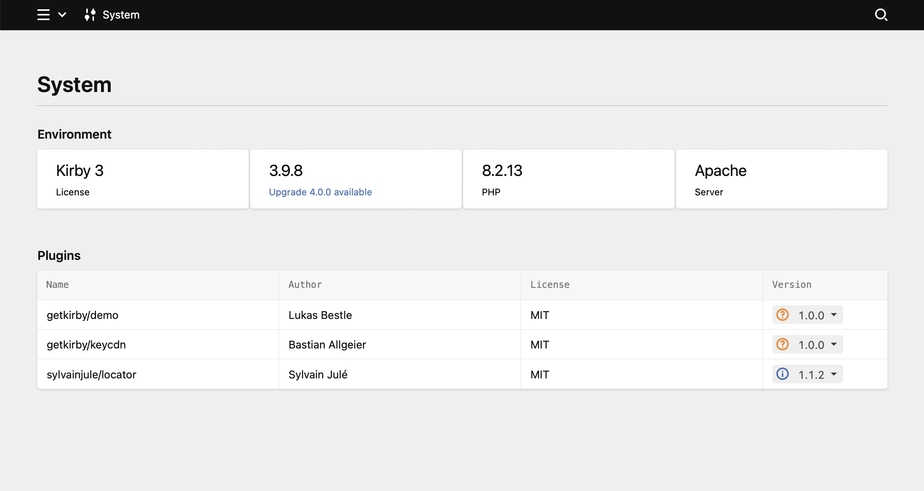This screenshot has width=924, height=491.
Task: Sort plugins by Name column header
Action: click(58, 285)
